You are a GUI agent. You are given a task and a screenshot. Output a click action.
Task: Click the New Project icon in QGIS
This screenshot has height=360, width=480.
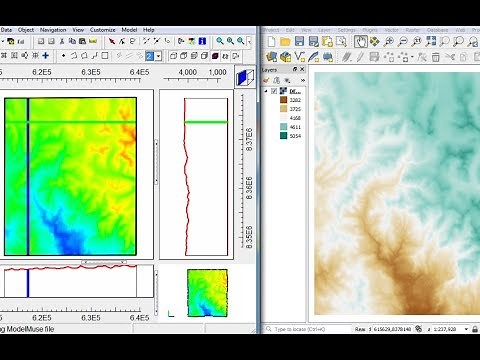(x=271, y=42)
